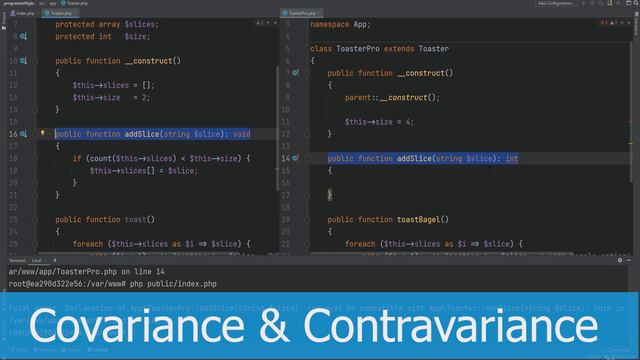
Task: Open the index.php editor tab
Action: (x=23, y=13)
